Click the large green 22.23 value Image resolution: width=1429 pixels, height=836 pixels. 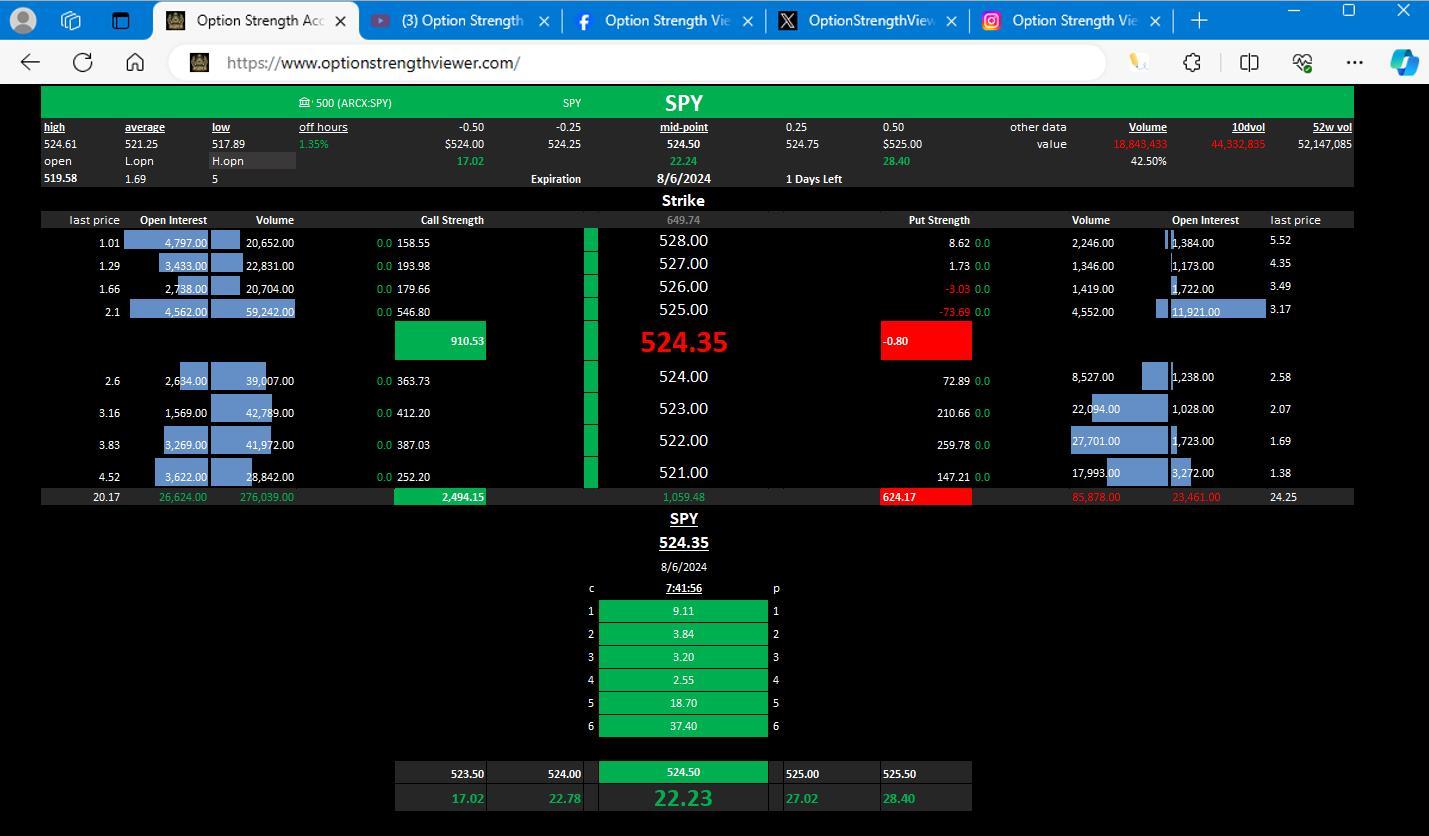pyautogui.click(x=683, y=798)
